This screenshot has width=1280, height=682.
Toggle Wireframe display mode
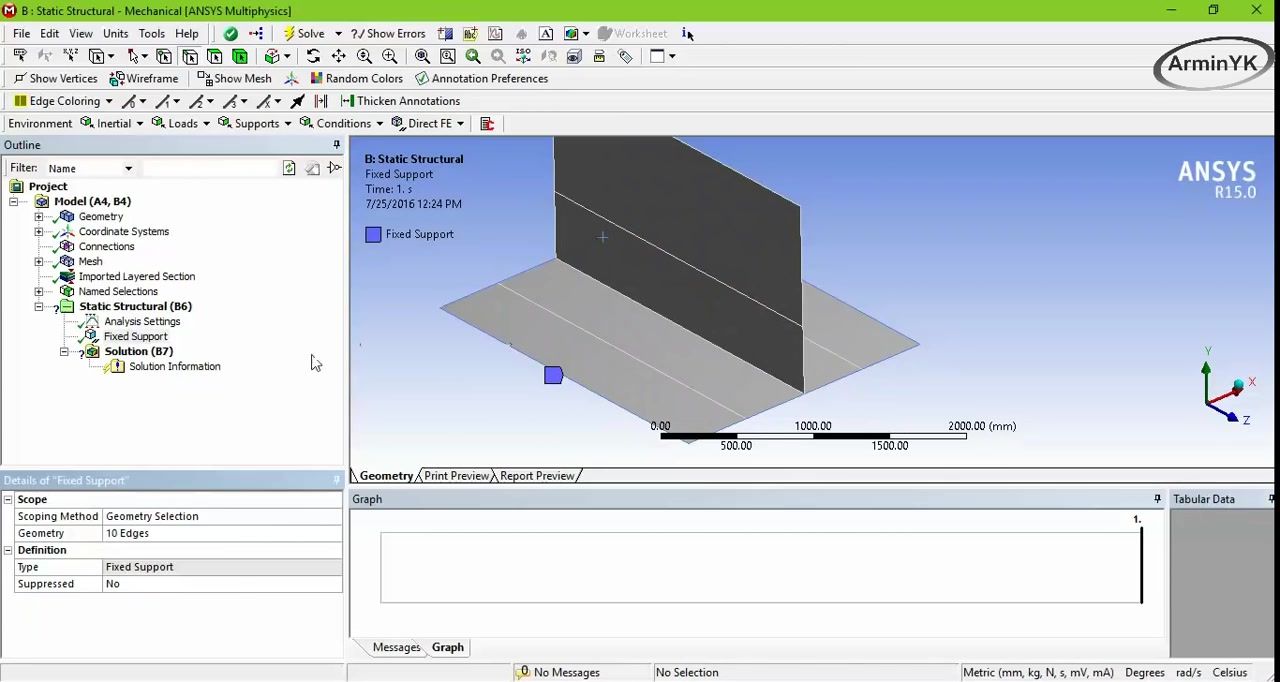144,78
